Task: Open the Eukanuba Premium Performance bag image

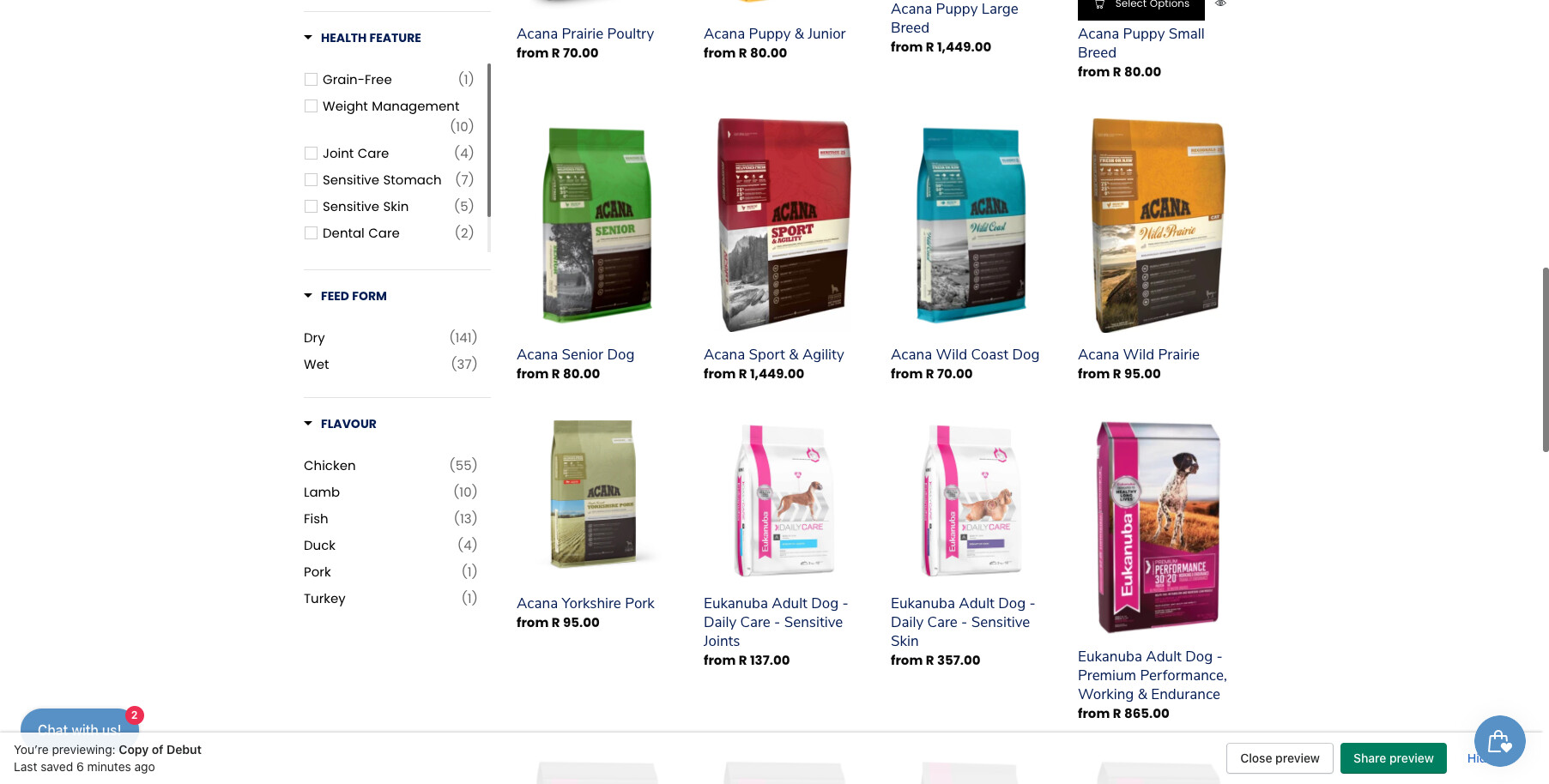Action: click(1158, 527)
